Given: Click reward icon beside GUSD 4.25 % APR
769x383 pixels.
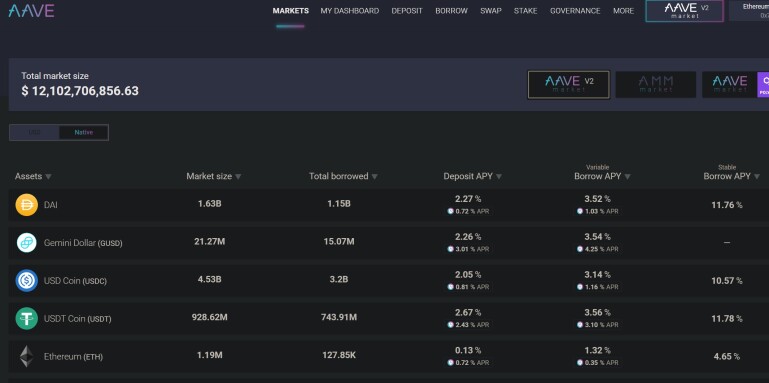Looking at the screenshot, I should point(580,249).
